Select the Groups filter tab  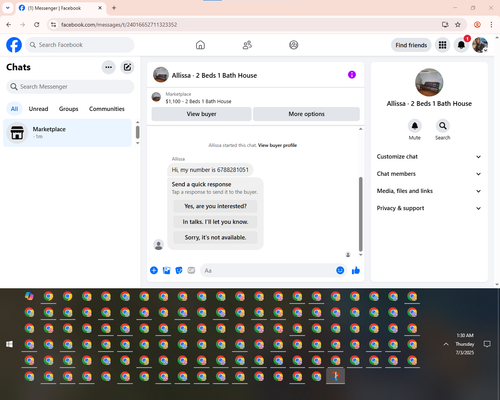(x=68, y=109)
